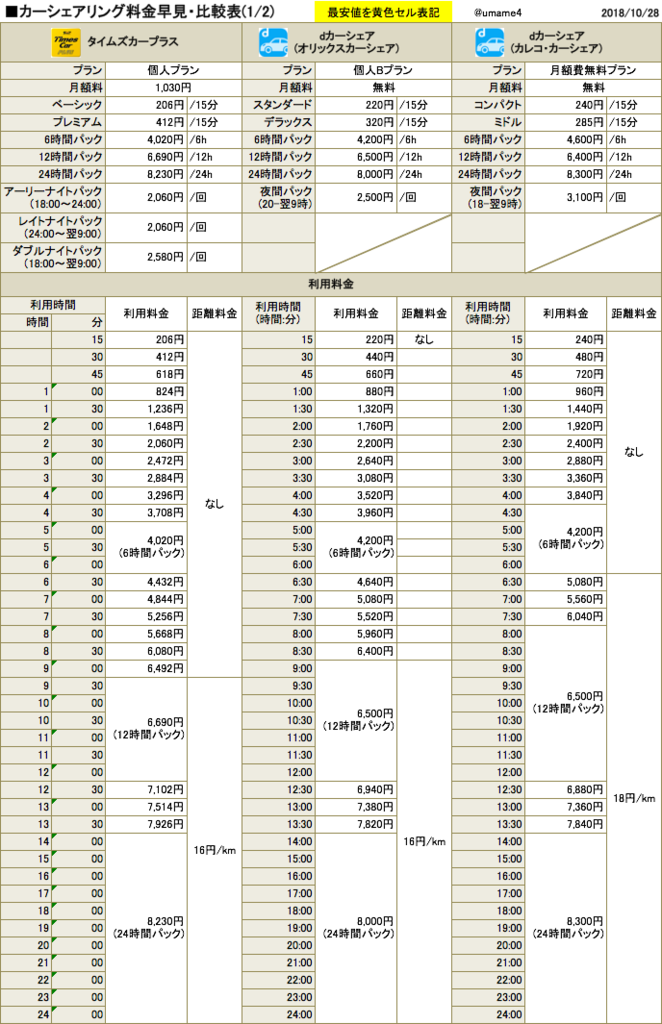Select the Times 4,020円 (6時間パック) merged cell
This screenshot has height=1024, width=662.
coord(146,547)
